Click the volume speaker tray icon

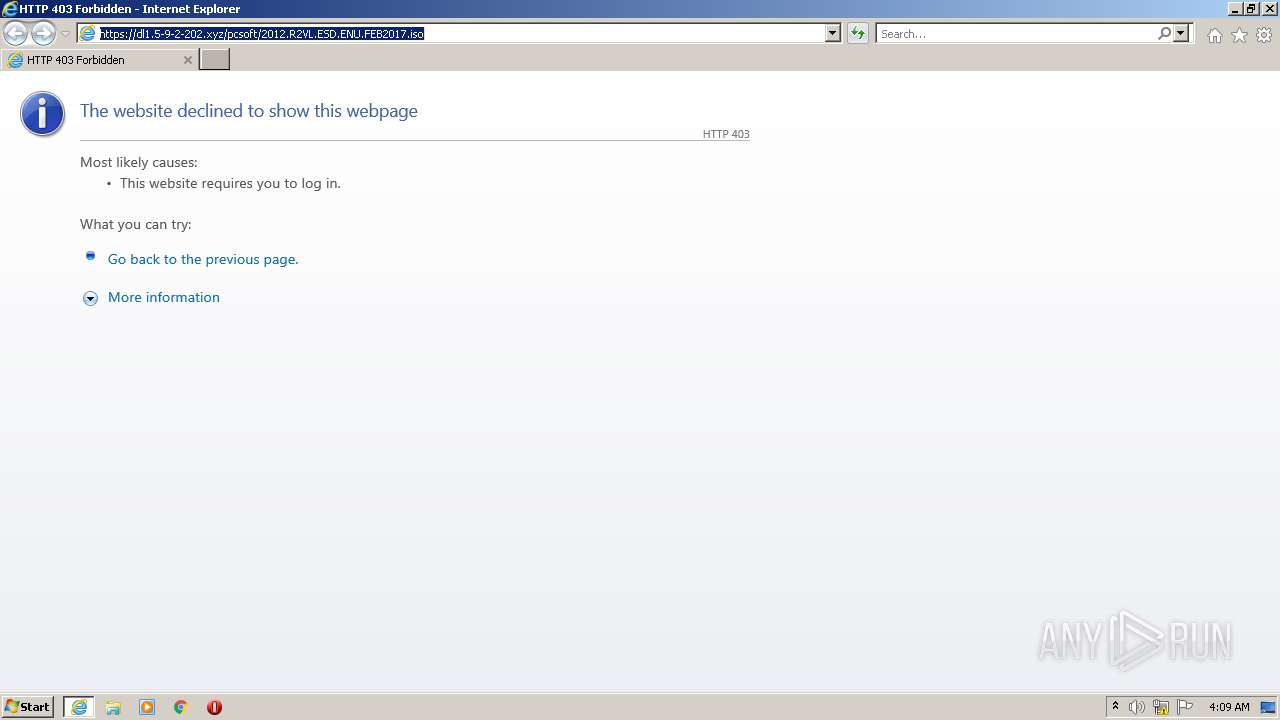(x=1137, y=707)
